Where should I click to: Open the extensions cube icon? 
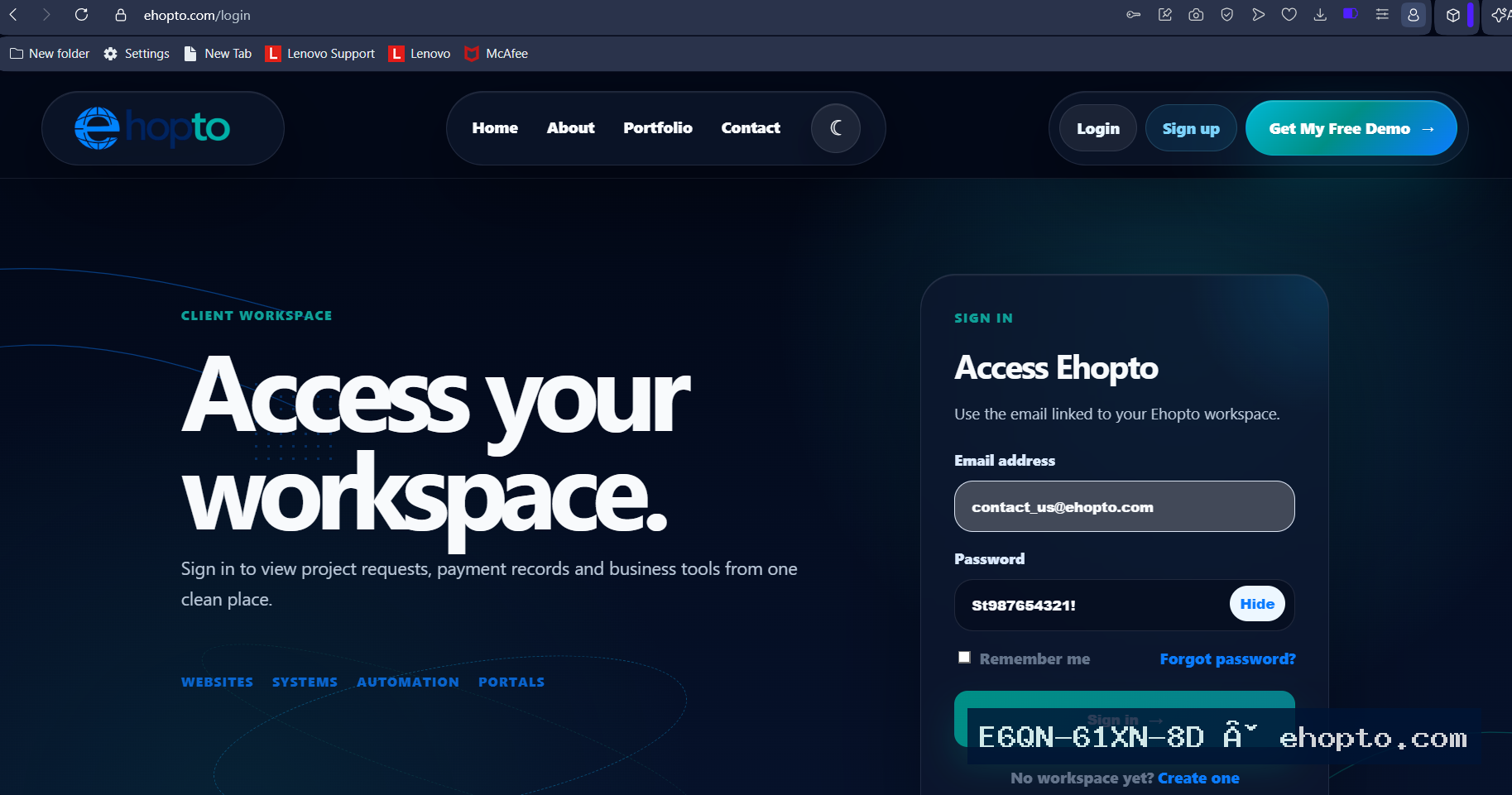click(1453, 15)
